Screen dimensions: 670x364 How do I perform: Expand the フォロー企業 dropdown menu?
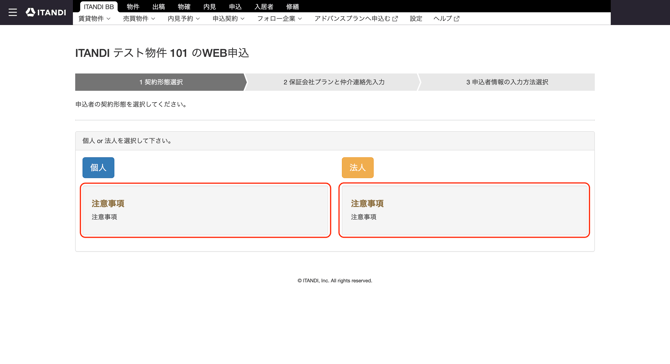coord(279,19)
